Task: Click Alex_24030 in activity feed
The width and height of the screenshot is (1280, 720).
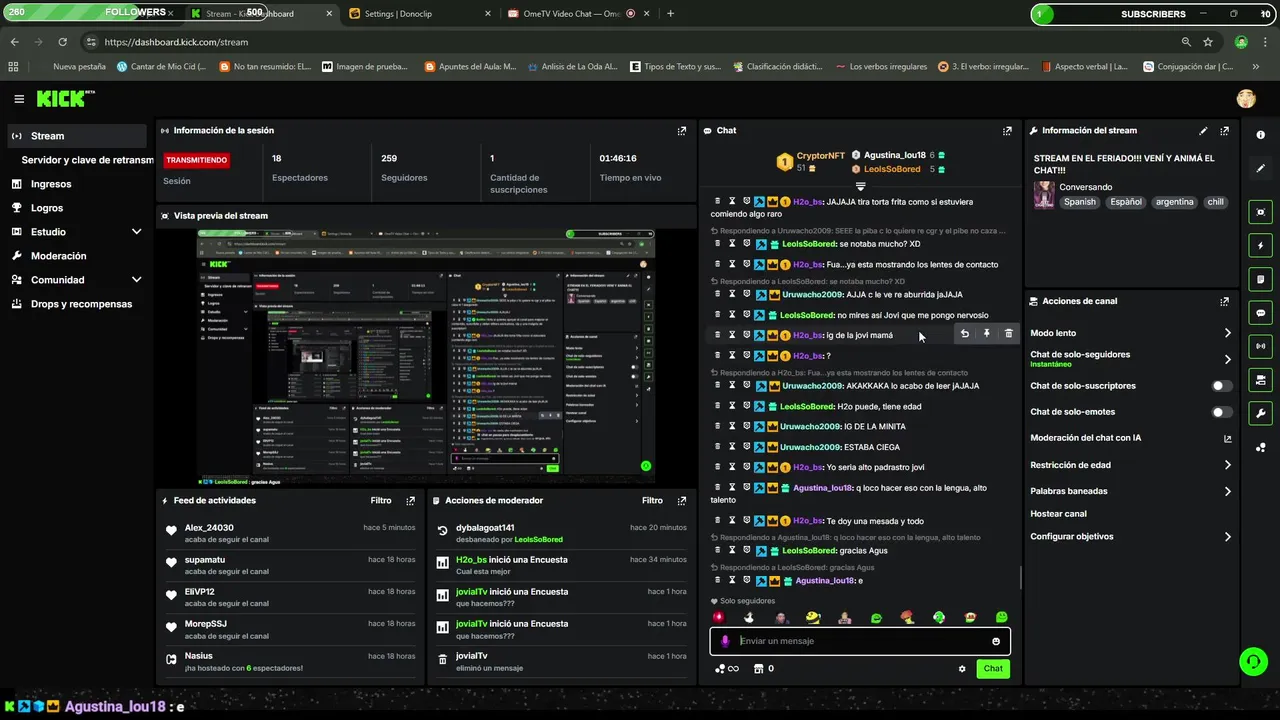Action: click(209, 528)
